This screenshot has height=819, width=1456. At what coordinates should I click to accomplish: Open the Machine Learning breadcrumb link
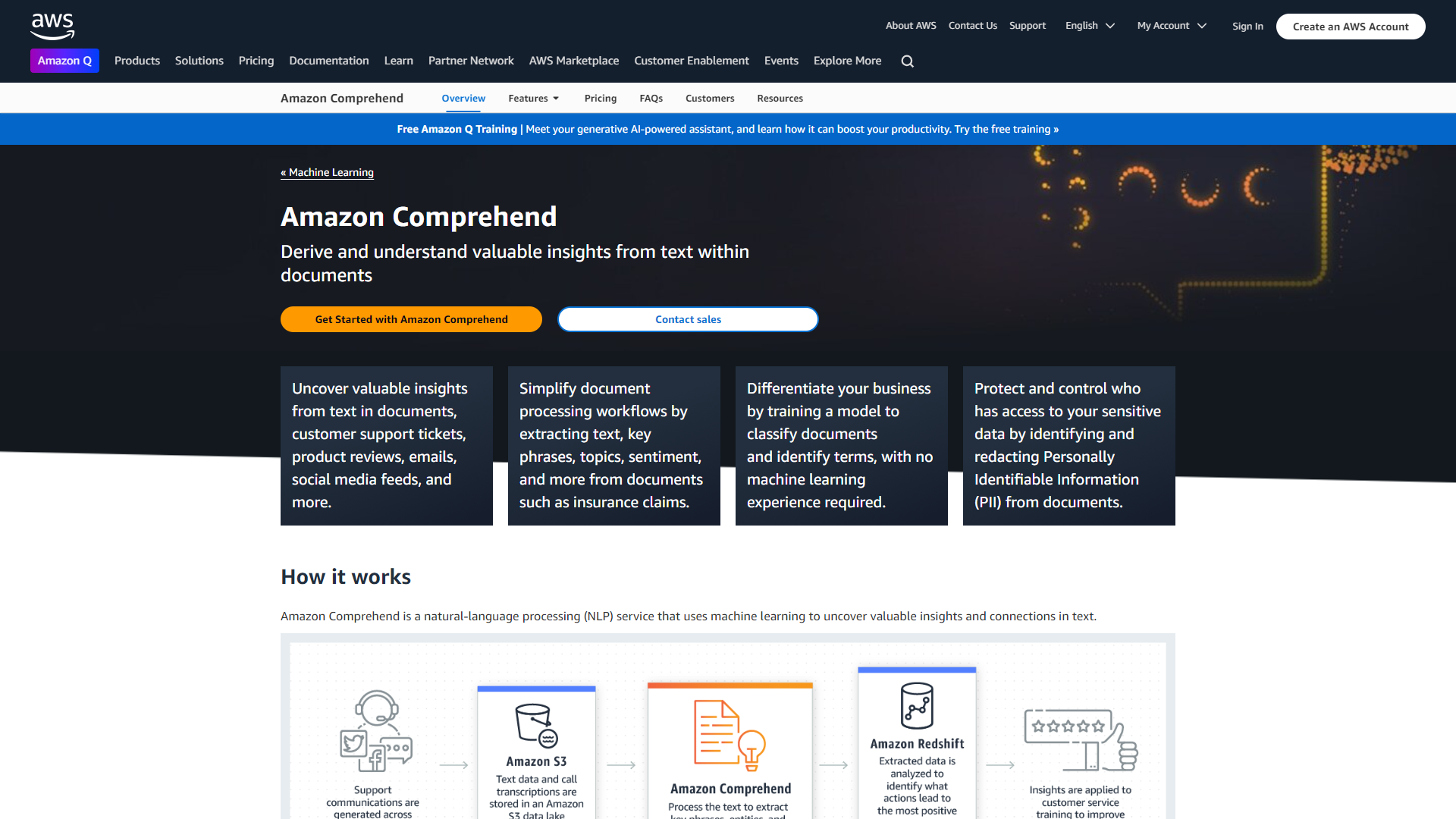(x=328, y=172)
